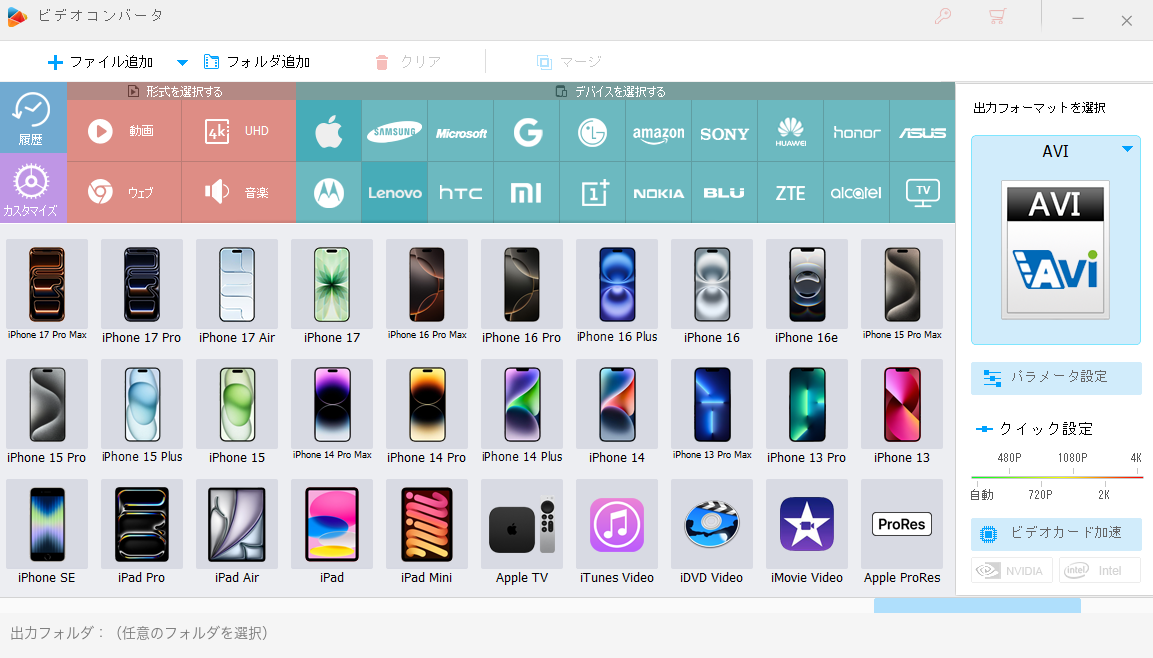This screenshot has width=1153, height=658.
Task: Open パラメータ設定 parameter settings
Action: click(1056, 377)
